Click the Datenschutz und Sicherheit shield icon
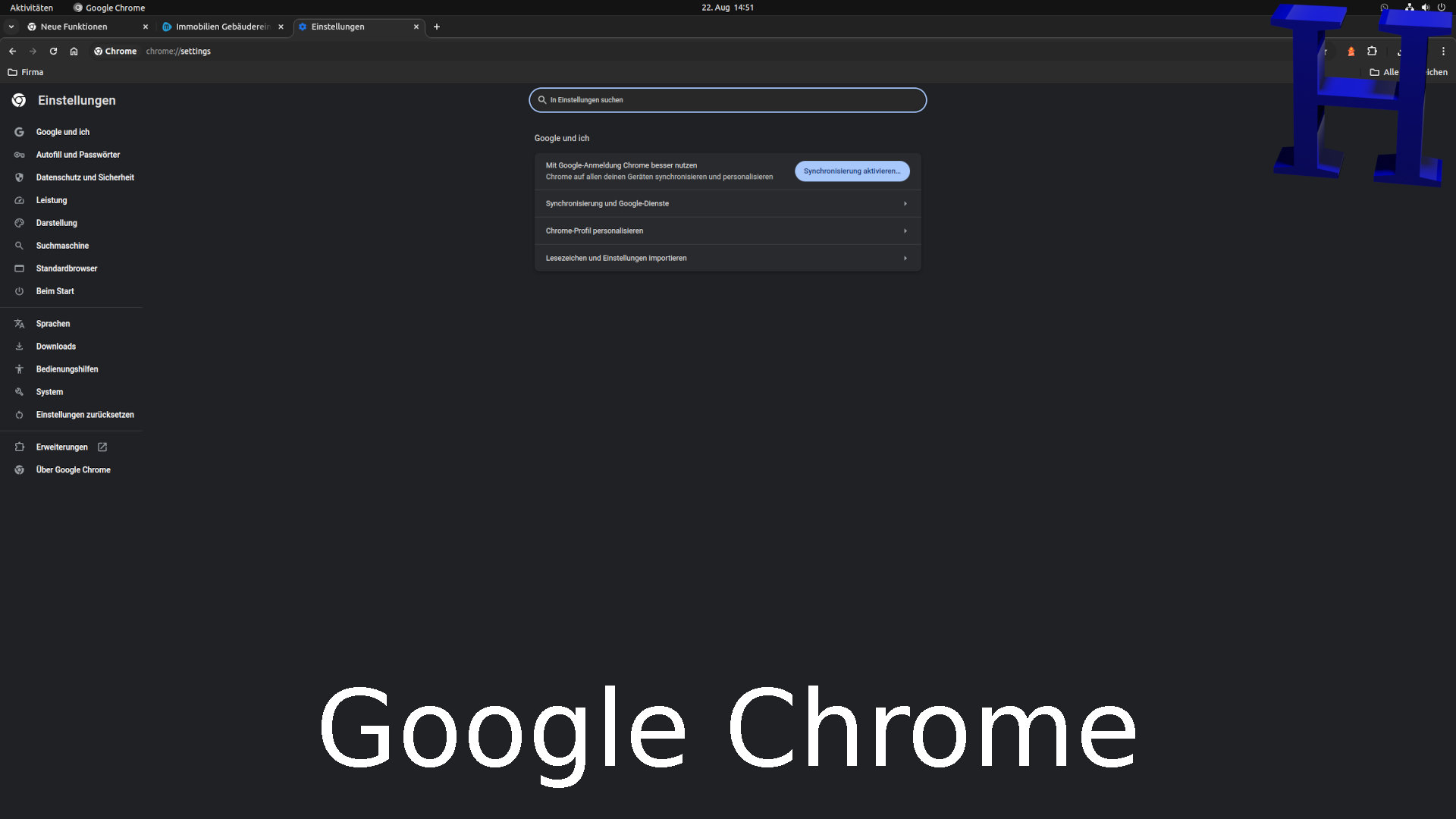Viewport: 1456px width, 819px height. [x=19, y=177]
